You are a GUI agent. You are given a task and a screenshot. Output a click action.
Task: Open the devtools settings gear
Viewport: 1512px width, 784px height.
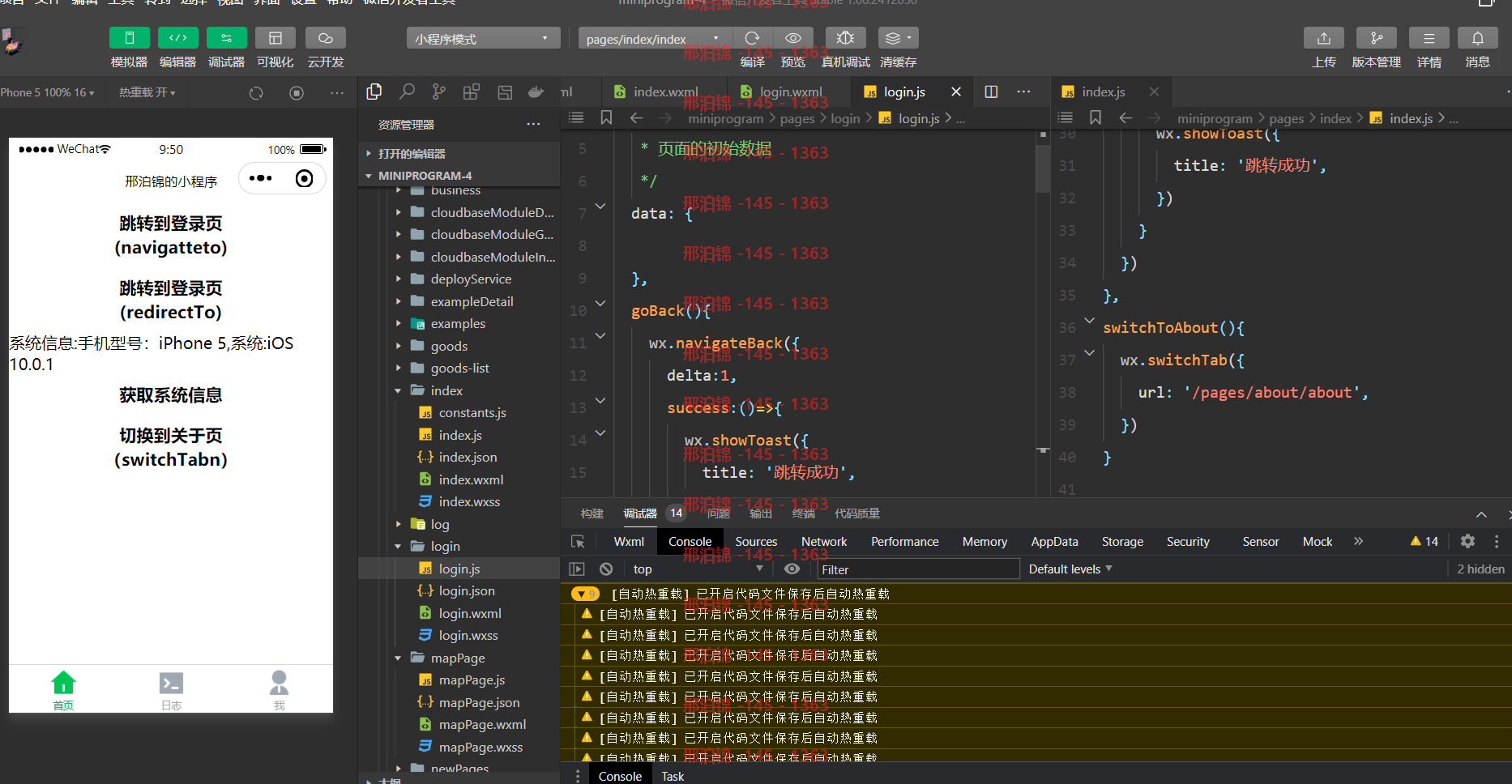[x=1467, y=541]
